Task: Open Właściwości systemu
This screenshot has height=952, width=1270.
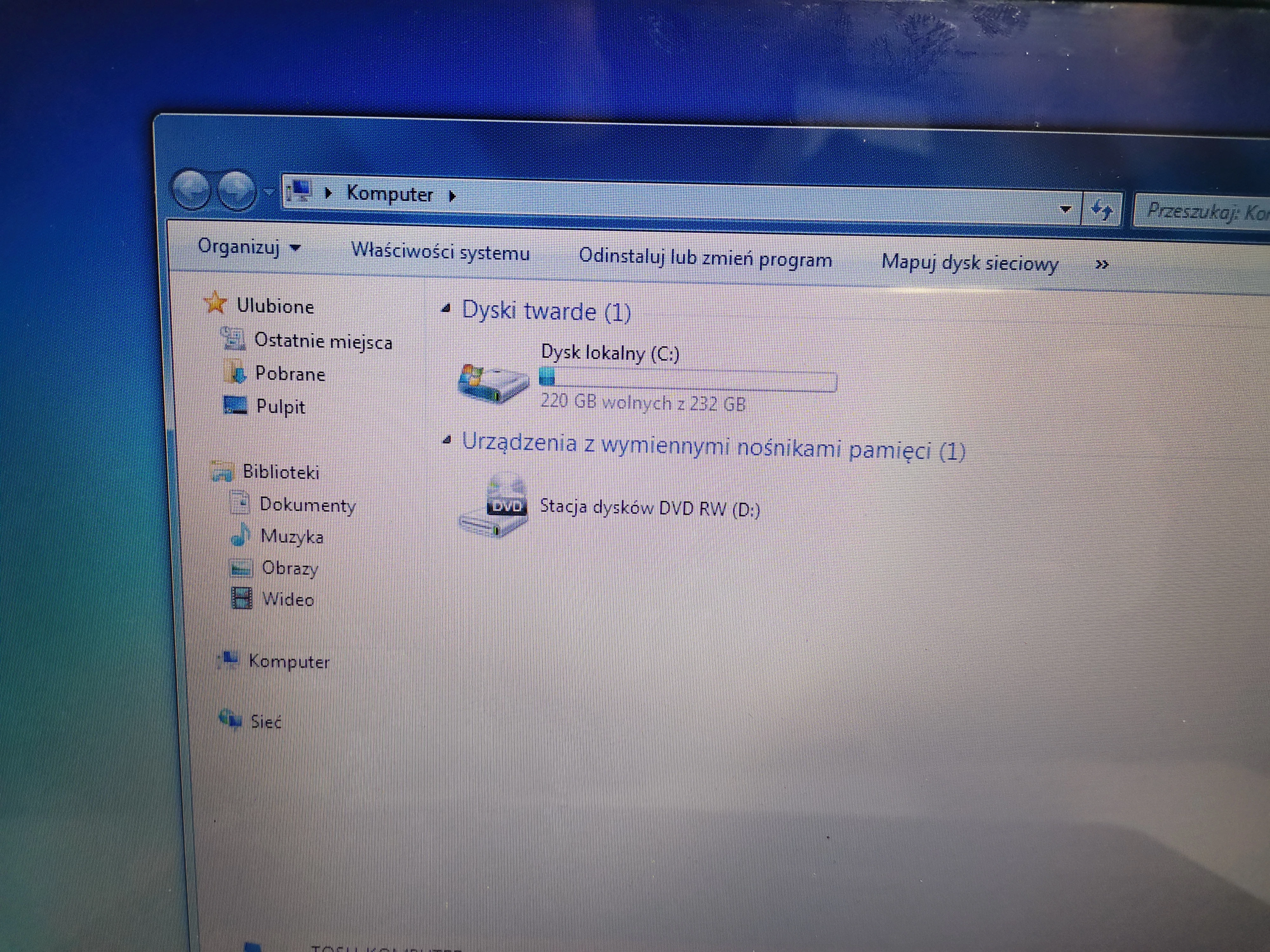Action: click(440, 252)
